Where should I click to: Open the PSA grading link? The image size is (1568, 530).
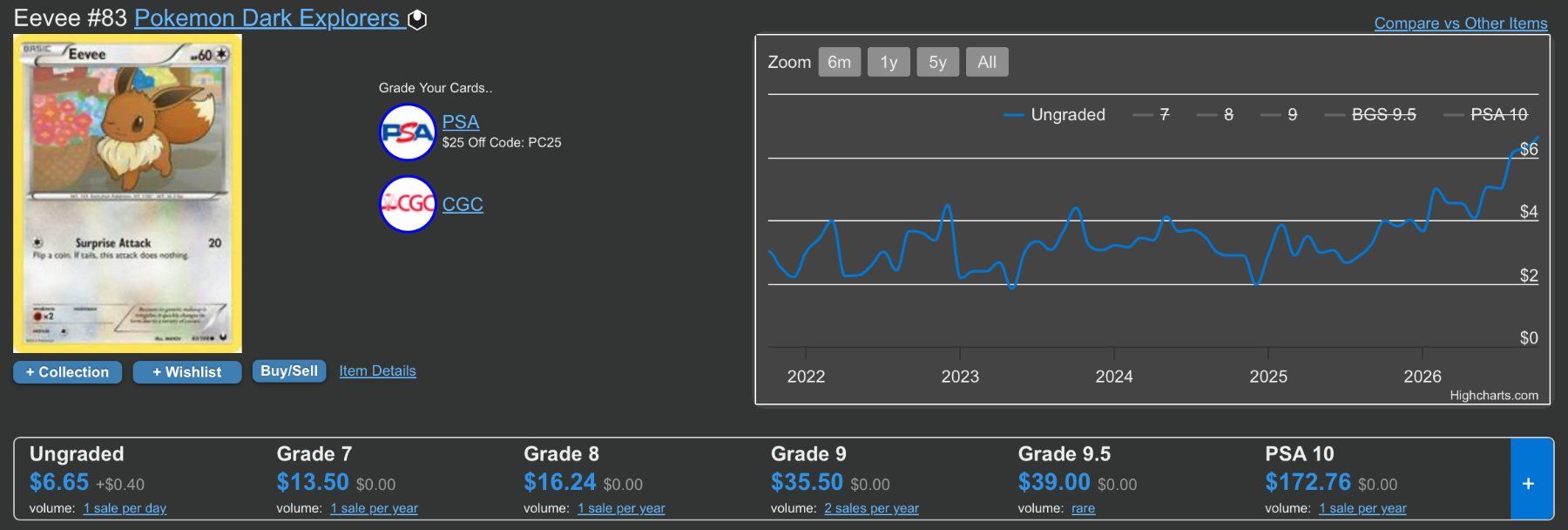tap(461, 122)
